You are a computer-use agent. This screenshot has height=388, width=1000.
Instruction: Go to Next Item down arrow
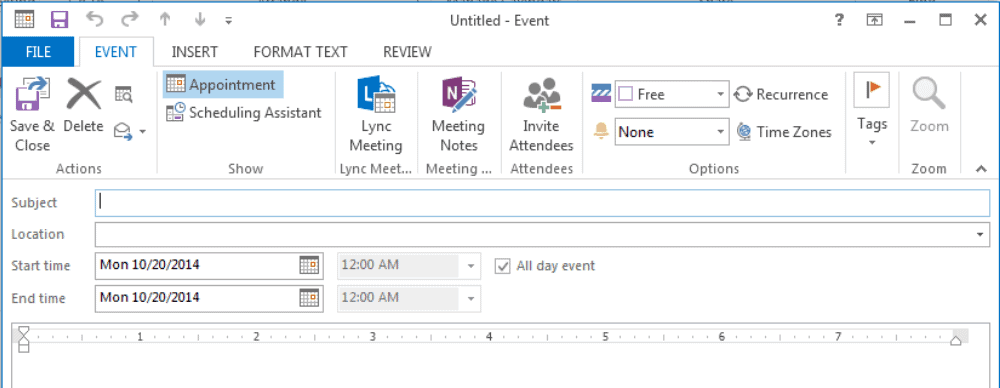pyautogui.click(x=200, y=20)
